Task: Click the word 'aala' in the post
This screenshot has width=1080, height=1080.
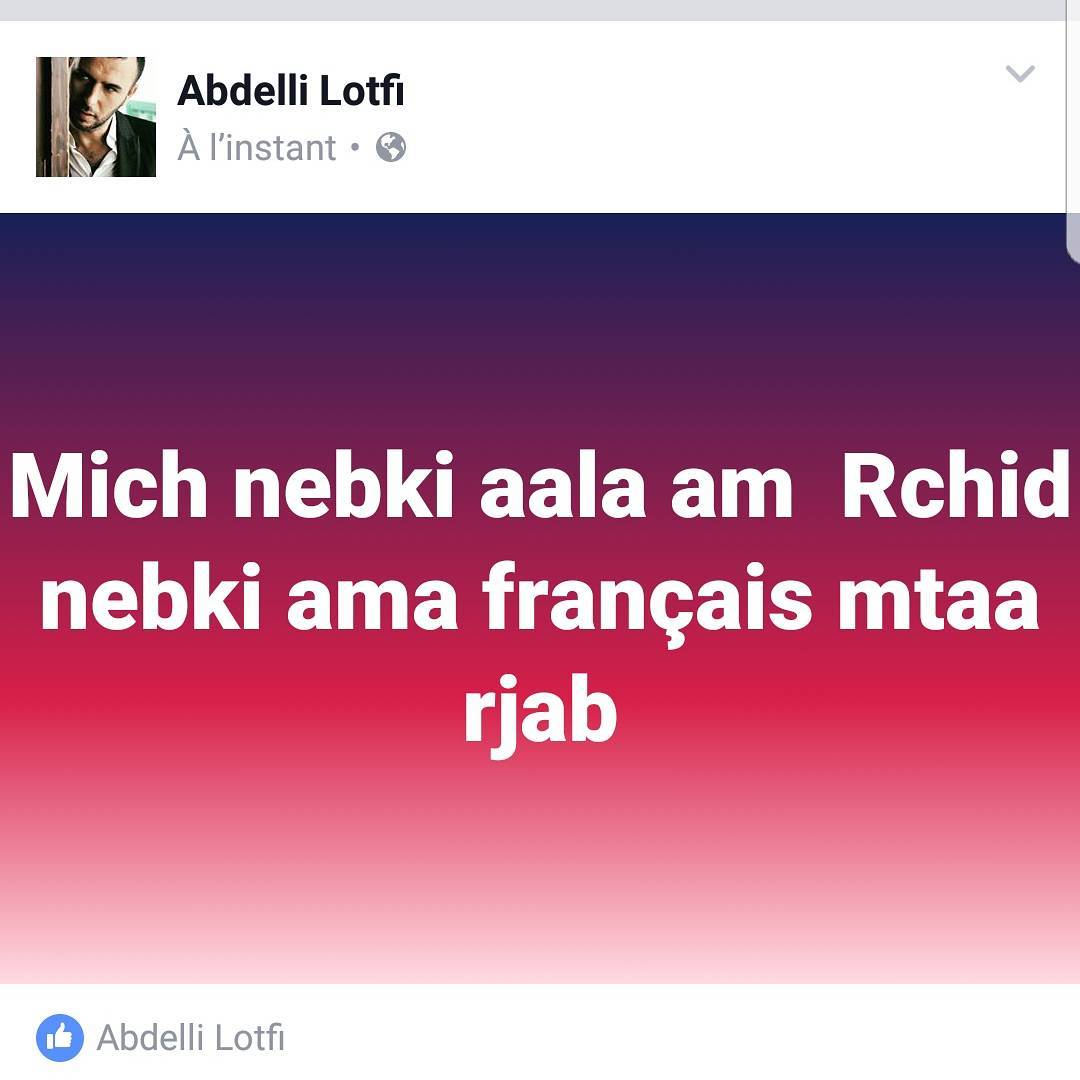Action: click(562, 484)
